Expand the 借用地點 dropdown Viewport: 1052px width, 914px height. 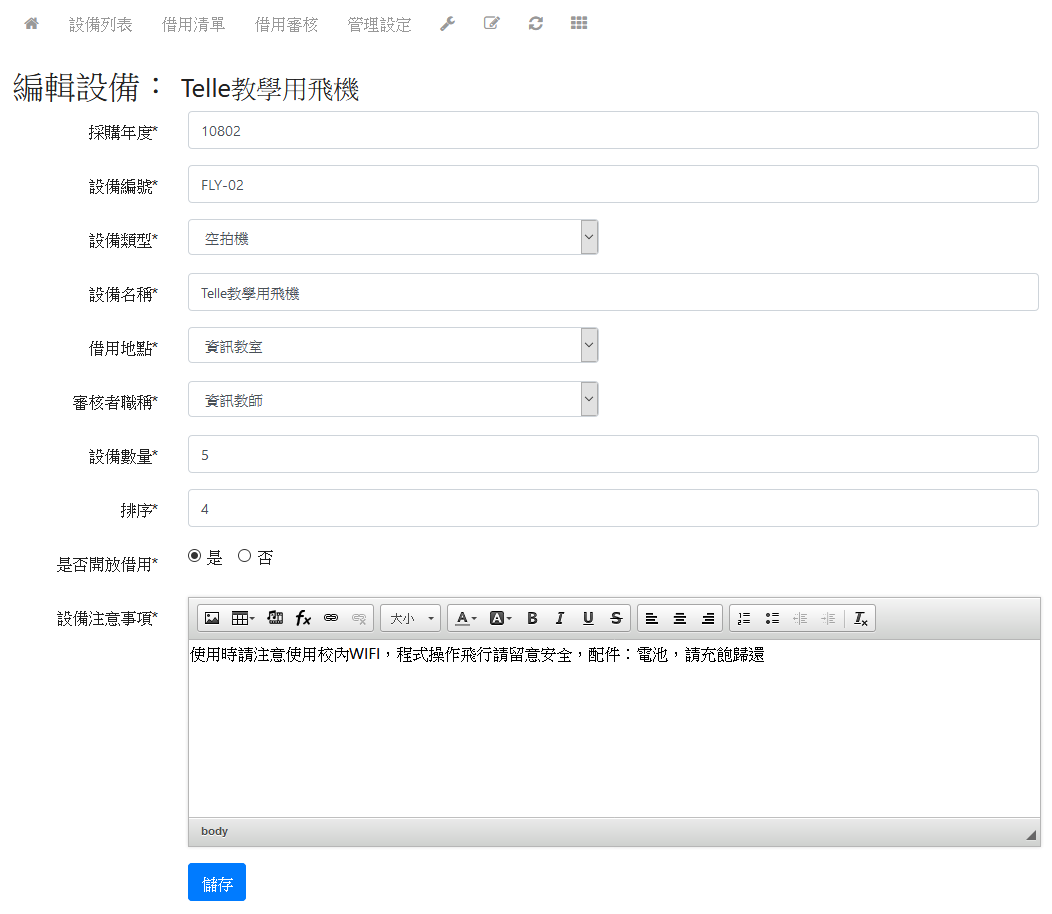click(x=393, y=346)
